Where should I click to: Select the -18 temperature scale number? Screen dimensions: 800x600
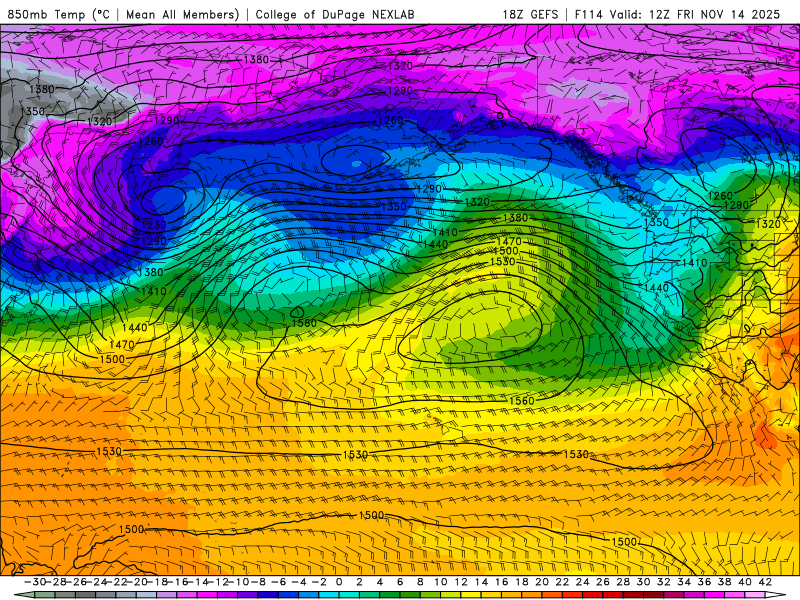coord(157,582)
